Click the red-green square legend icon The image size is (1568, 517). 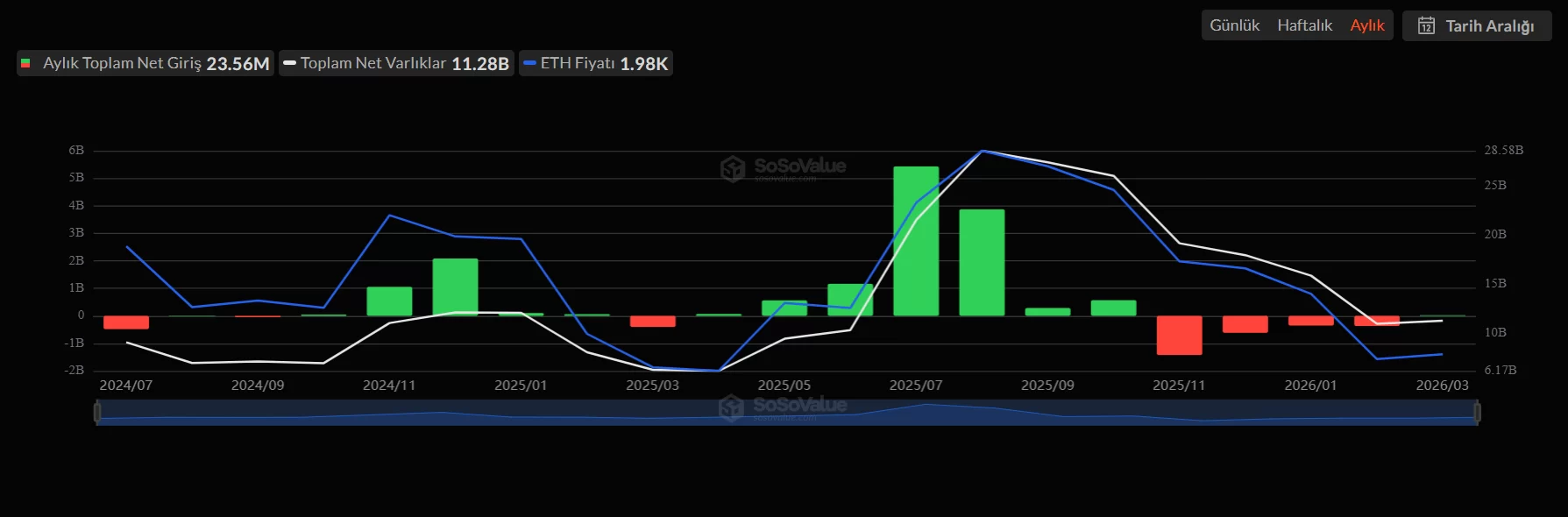click(x=26, y=63)
